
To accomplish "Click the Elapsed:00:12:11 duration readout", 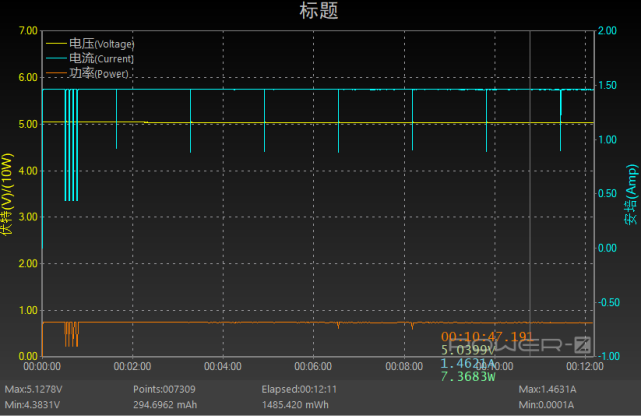I will 299,389.
